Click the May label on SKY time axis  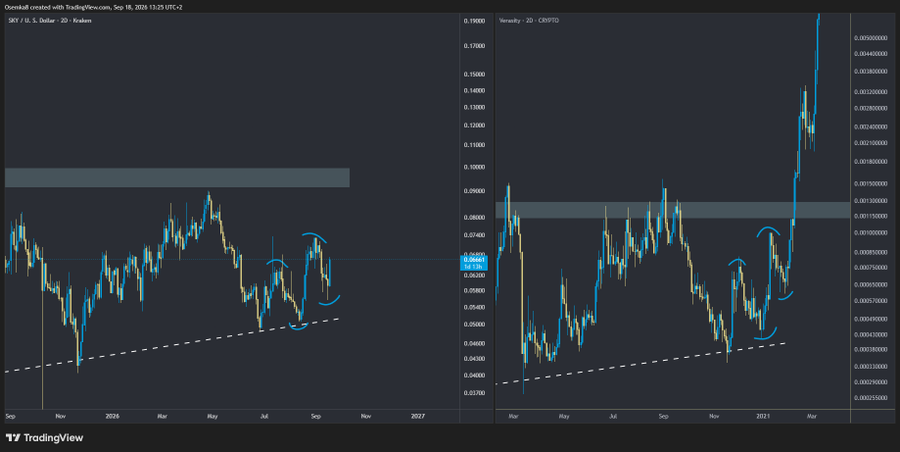tap(212, 416)
